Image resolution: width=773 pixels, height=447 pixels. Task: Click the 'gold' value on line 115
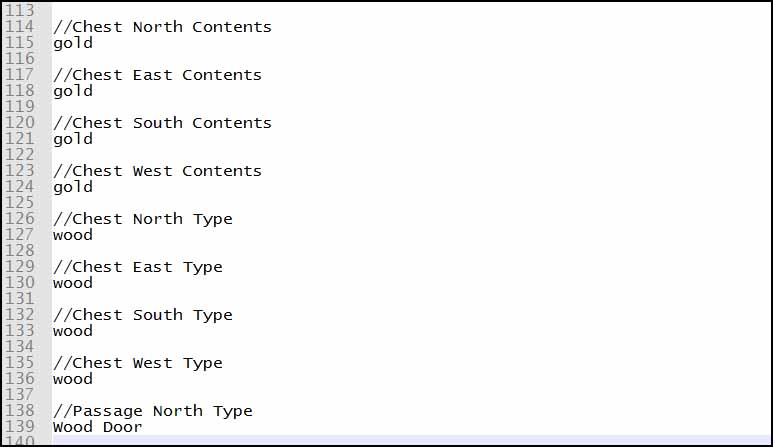pos(73,43)
